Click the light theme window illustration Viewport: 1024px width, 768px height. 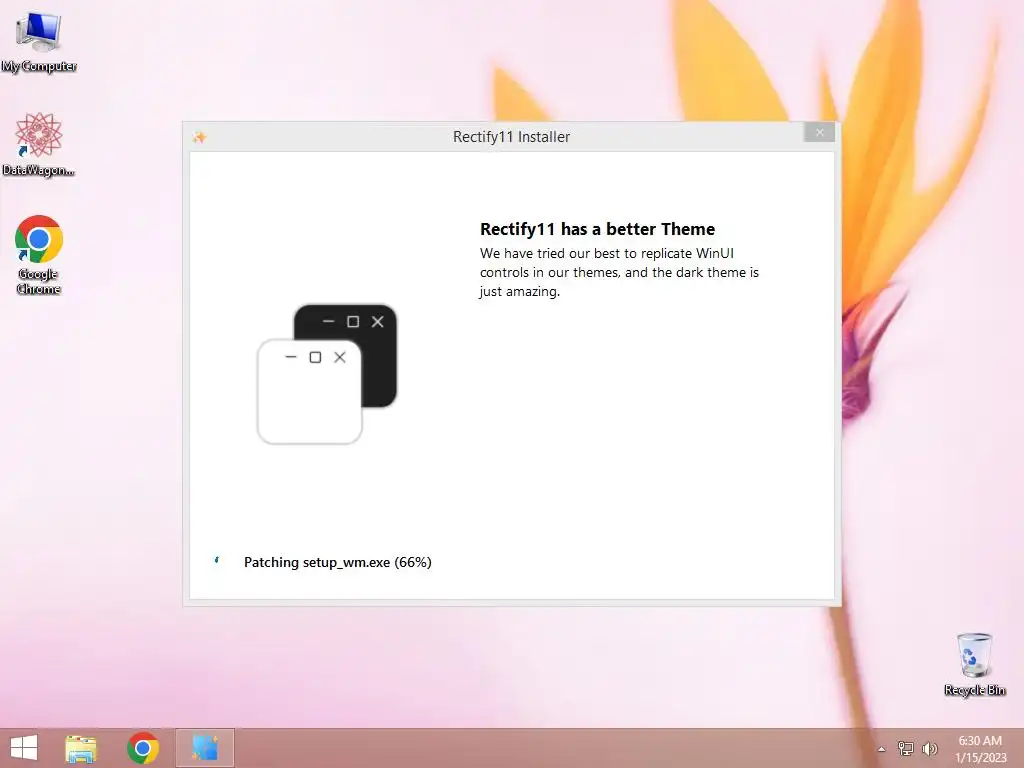pyautogui.click(x=310, y=392)
